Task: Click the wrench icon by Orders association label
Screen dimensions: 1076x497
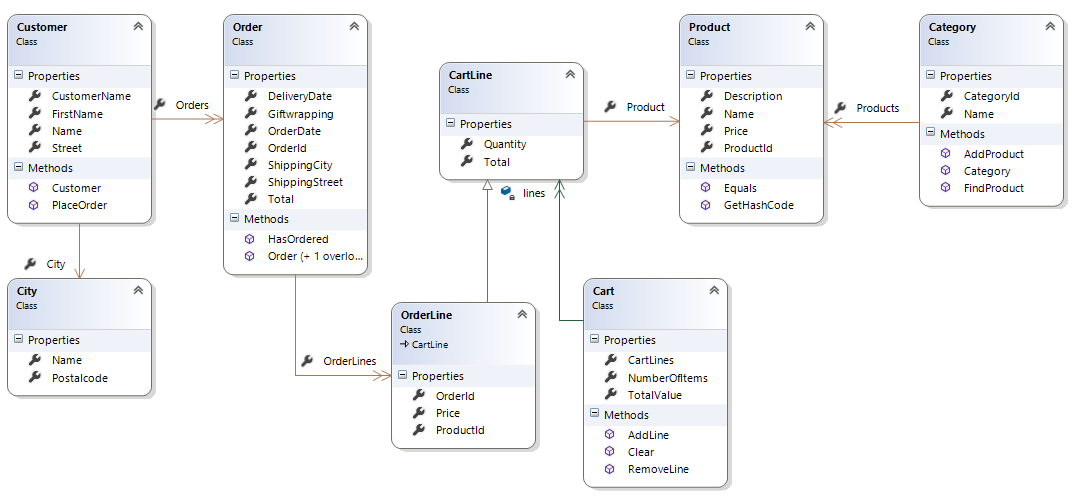Action: [160, 104]
